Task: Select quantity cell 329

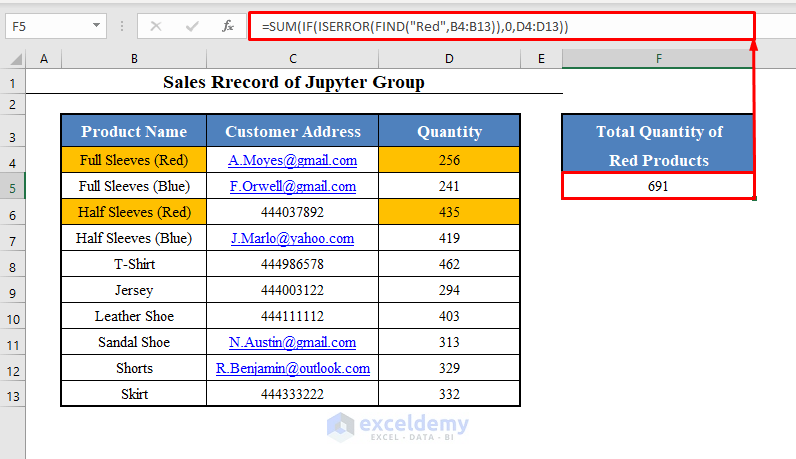Action: [449, 368]
